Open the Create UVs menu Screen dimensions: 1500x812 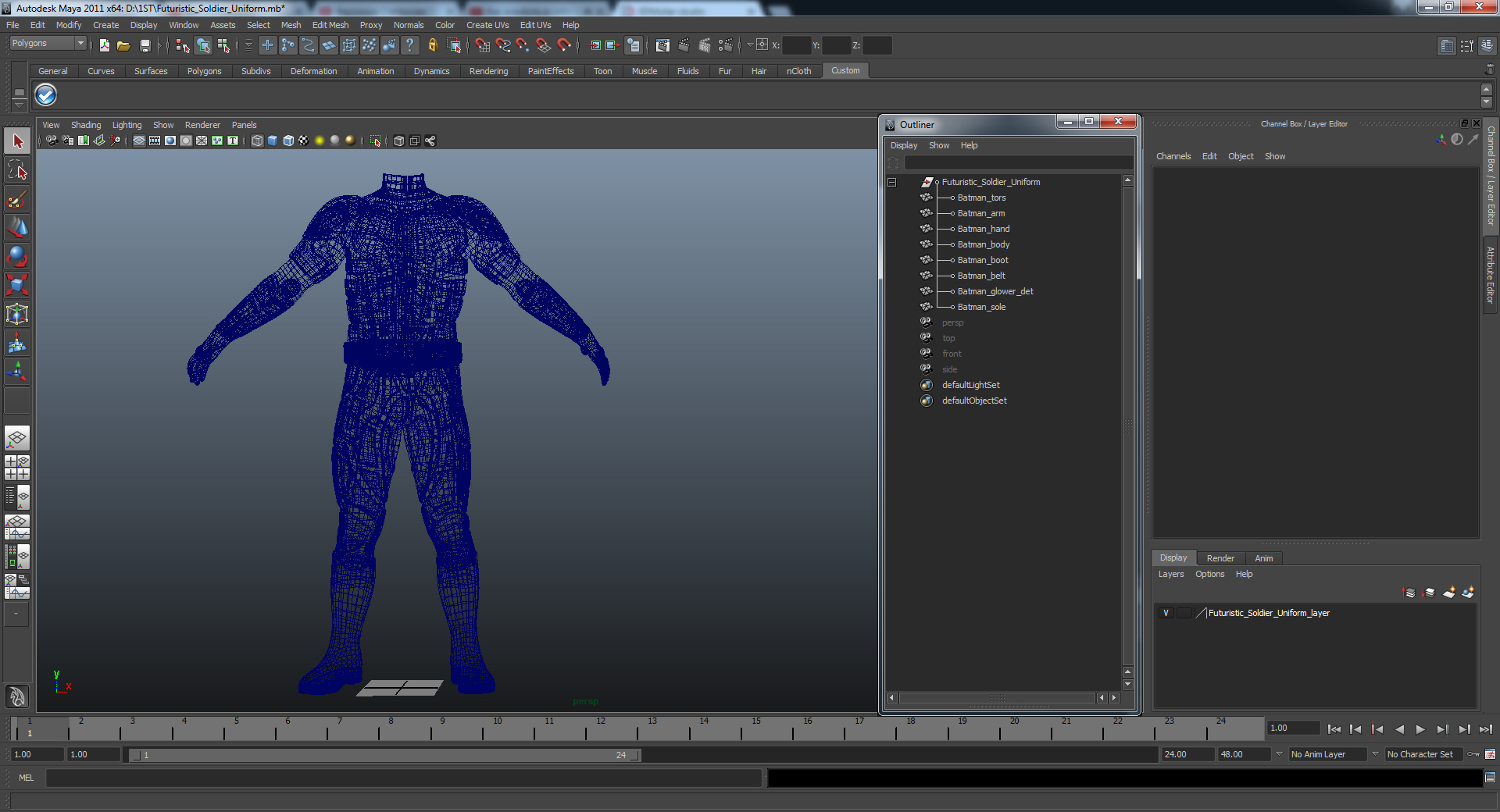(x=487, y=25)
